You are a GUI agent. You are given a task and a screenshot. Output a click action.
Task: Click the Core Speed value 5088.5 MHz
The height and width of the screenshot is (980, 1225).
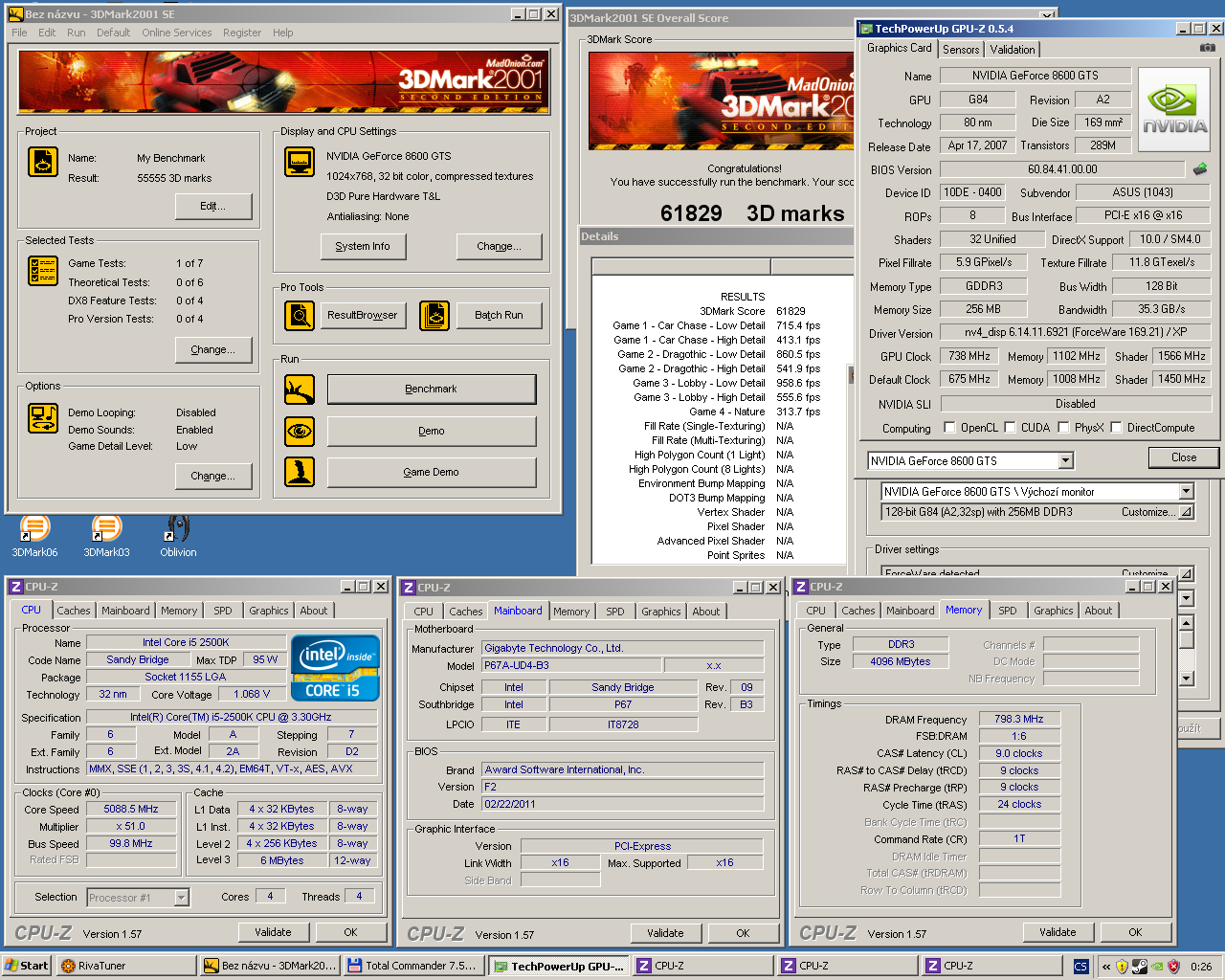tap(131, 810)
